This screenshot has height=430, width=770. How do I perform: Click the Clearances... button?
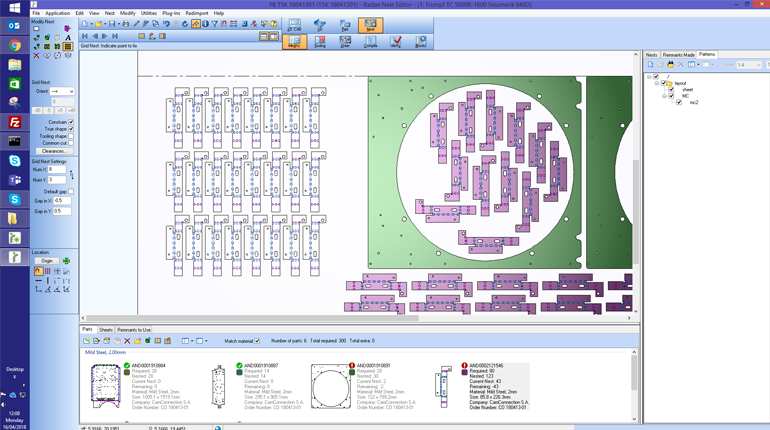pos(53,151)
